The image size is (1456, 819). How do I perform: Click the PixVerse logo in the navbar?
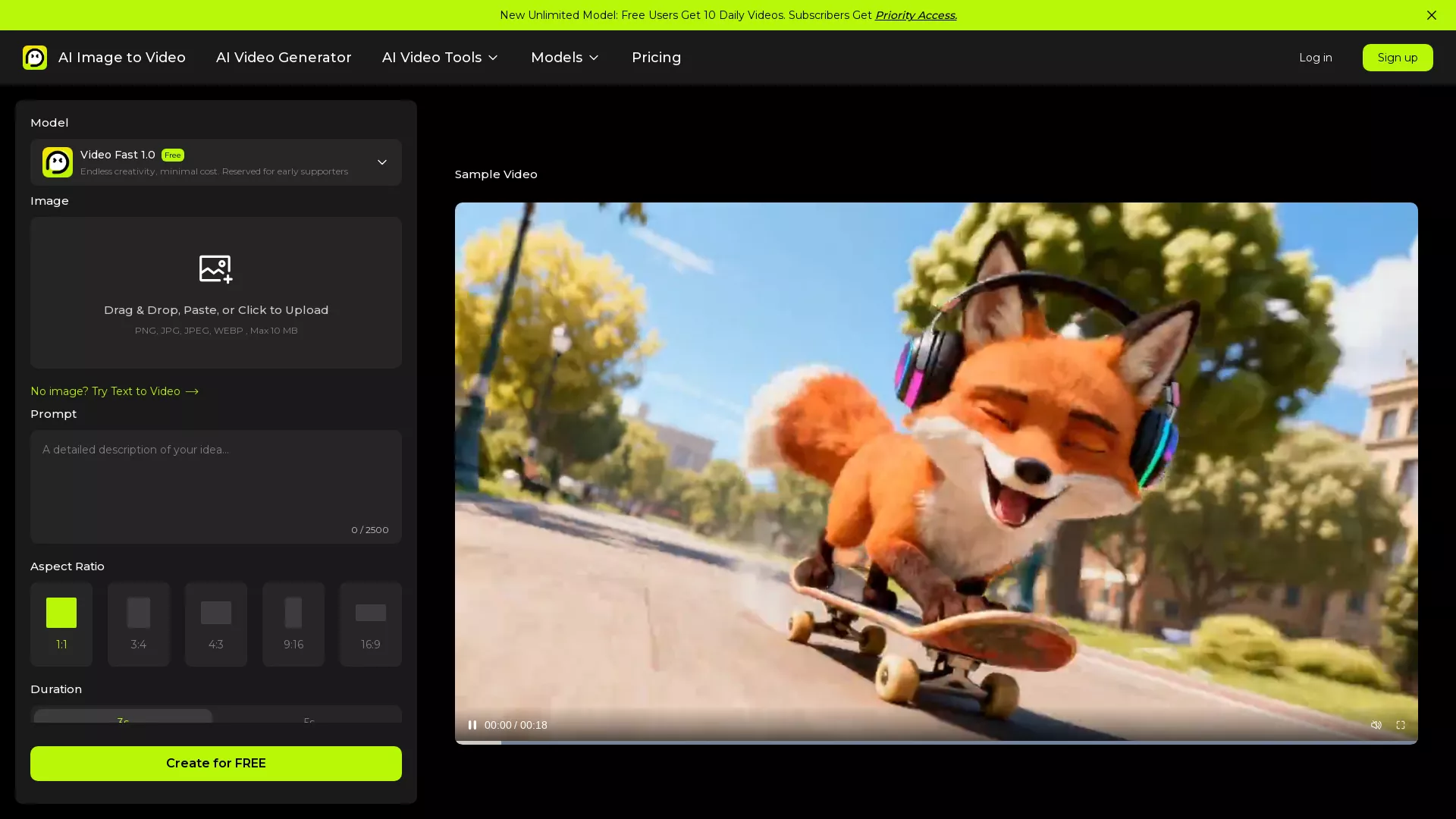point(35,57)
